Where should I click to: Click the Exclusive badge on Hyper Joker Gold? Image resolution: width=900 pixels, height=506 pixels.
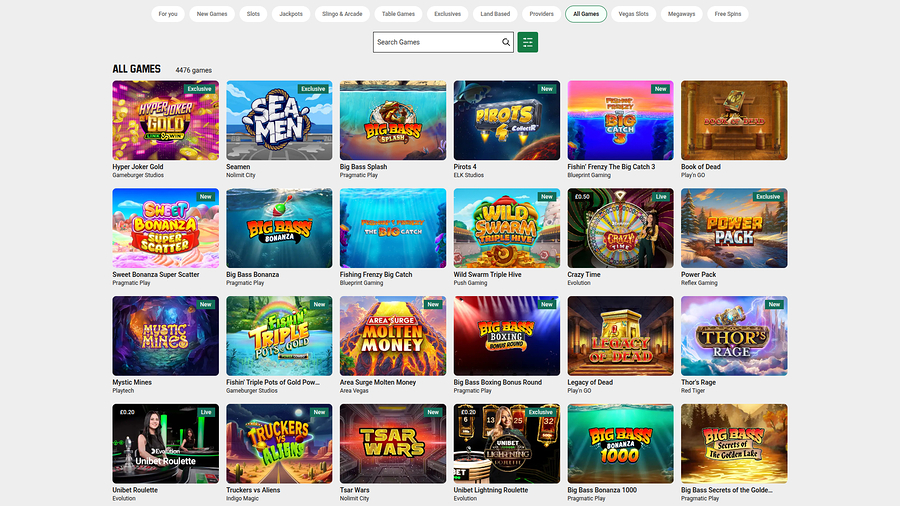(199, 89)
